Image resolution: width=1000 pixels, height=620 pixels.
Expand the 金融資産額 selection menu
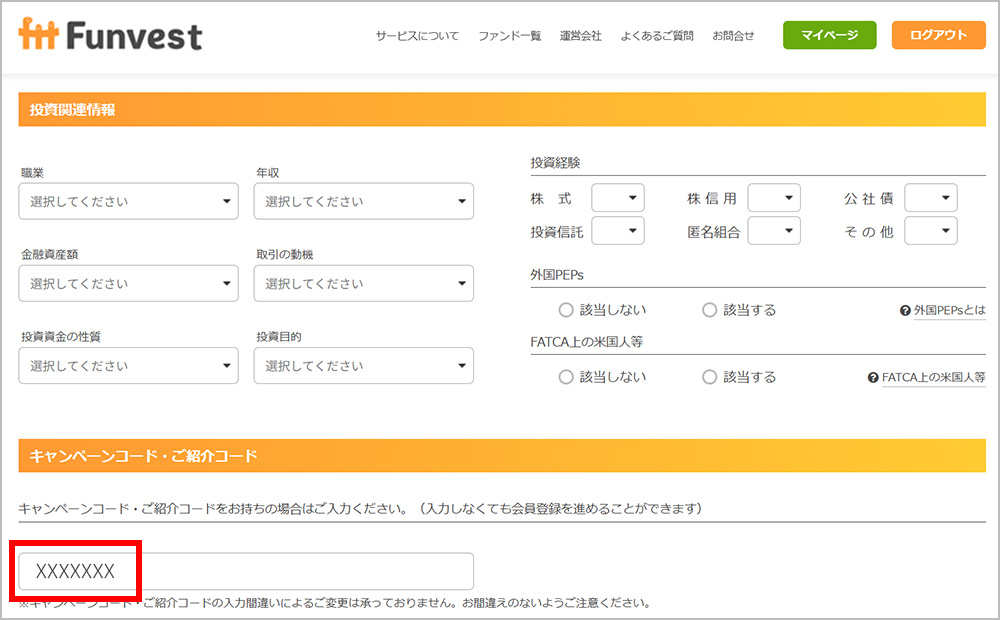pos(128,283)
